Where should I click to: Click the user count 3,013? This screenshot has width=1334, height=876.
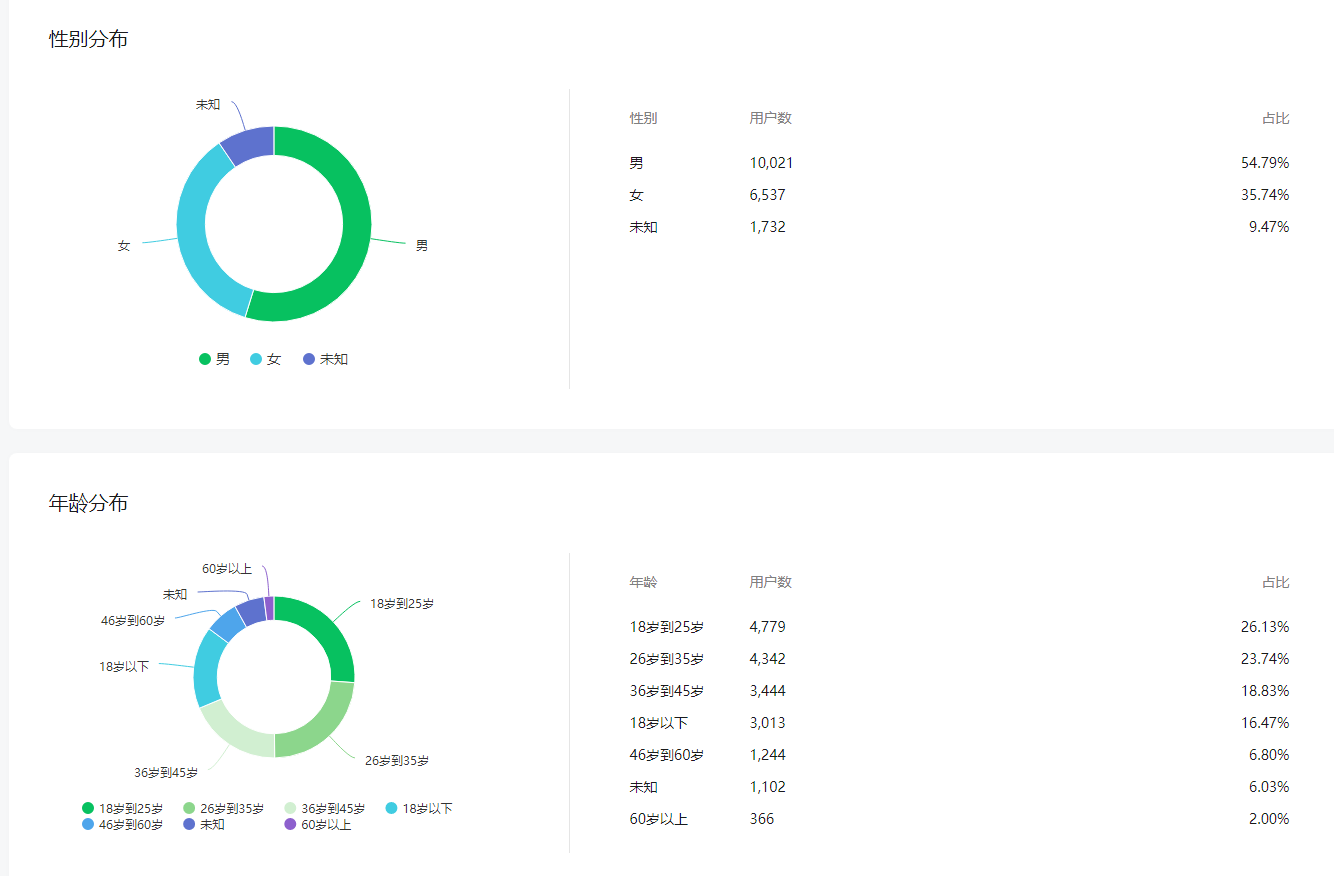coord(767,723)
